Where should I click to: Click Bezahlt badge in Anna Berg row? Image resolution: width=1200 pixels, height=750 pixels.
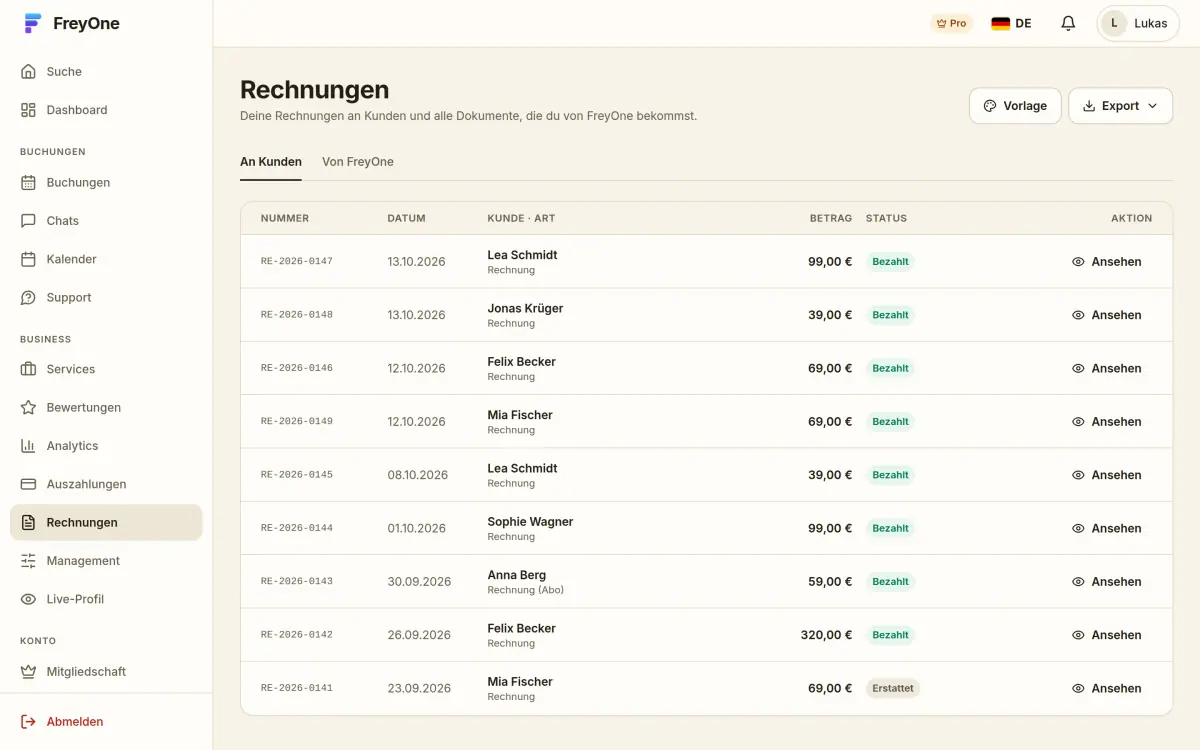(x=890, y=582)
